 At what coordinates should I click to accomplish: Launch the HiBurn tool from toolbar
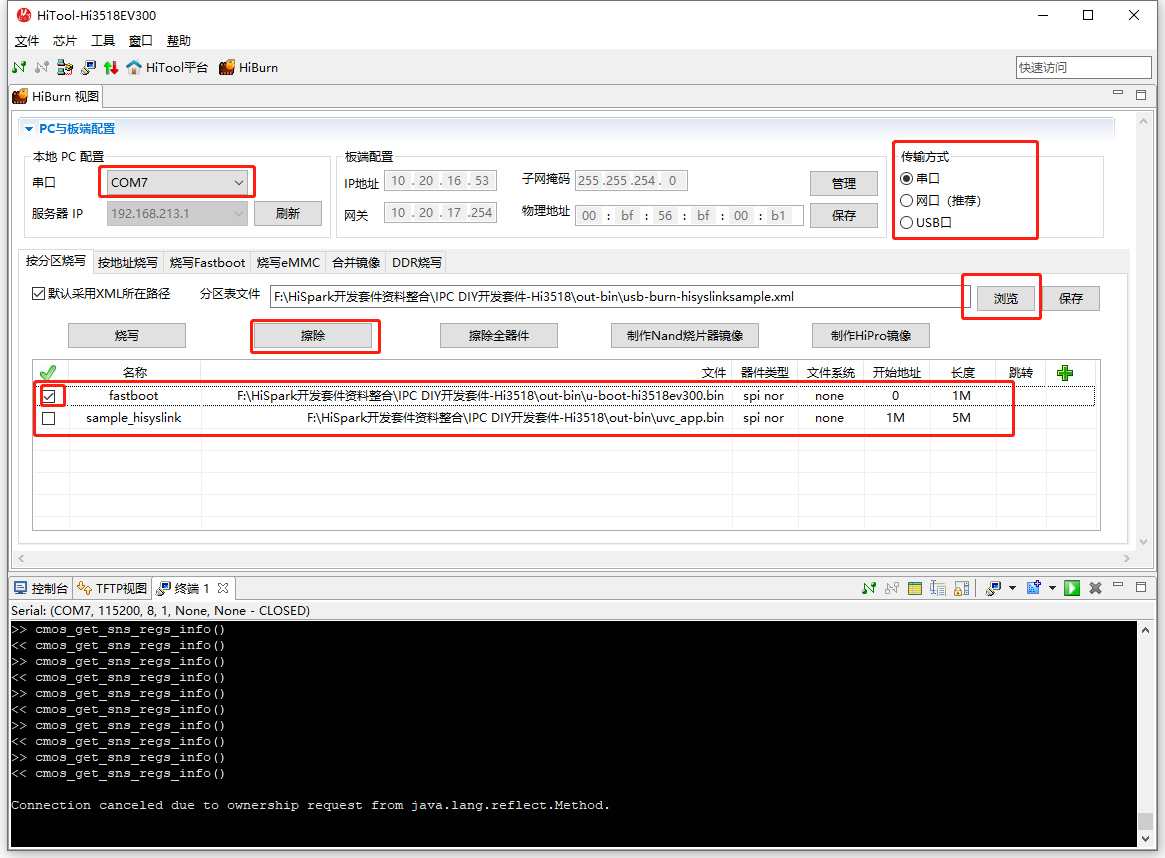point(248,68)
